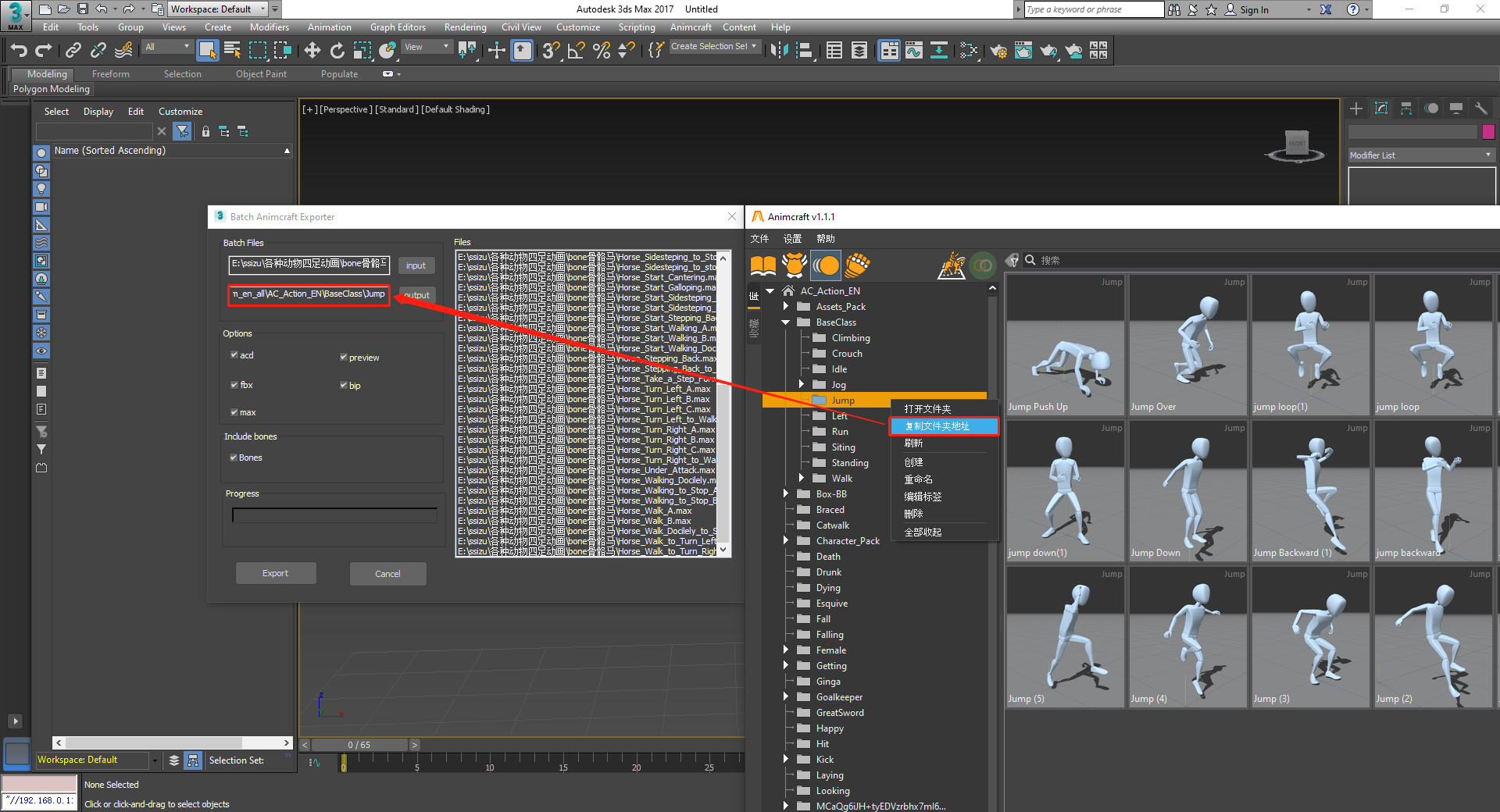Open the Workspace Default dropdown in title bar
This screenshot has height=812, width=1500.
click(x=218, y=9)
